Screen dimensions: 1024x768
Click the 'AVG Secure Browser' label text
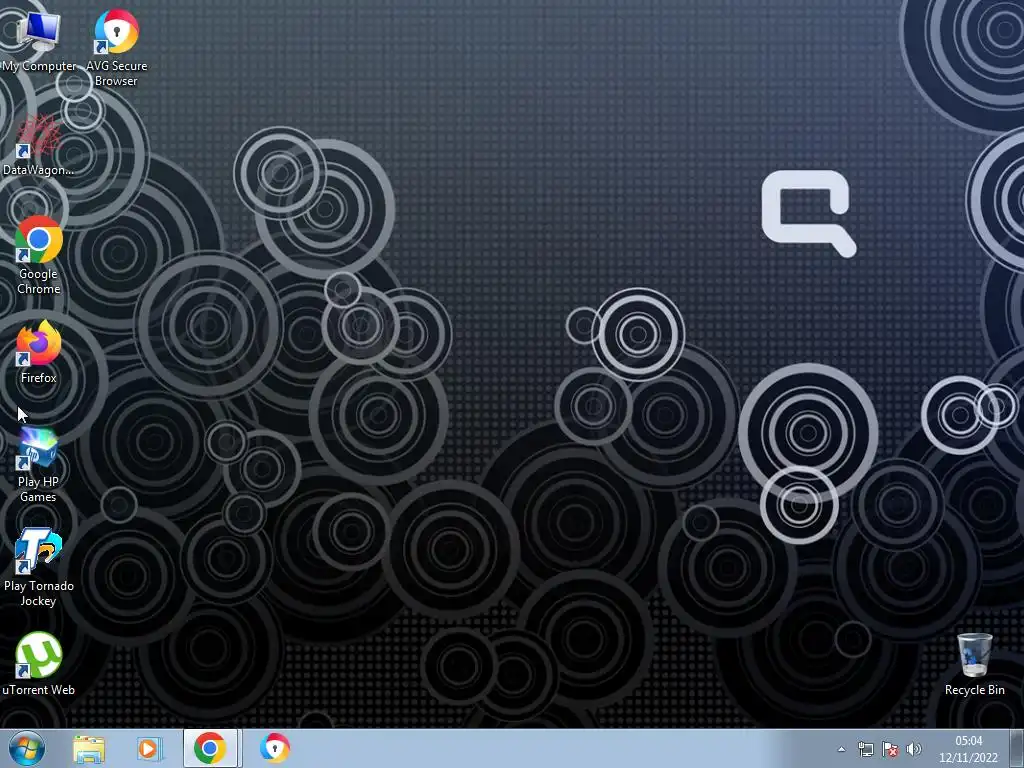click(x=116, y=73)
